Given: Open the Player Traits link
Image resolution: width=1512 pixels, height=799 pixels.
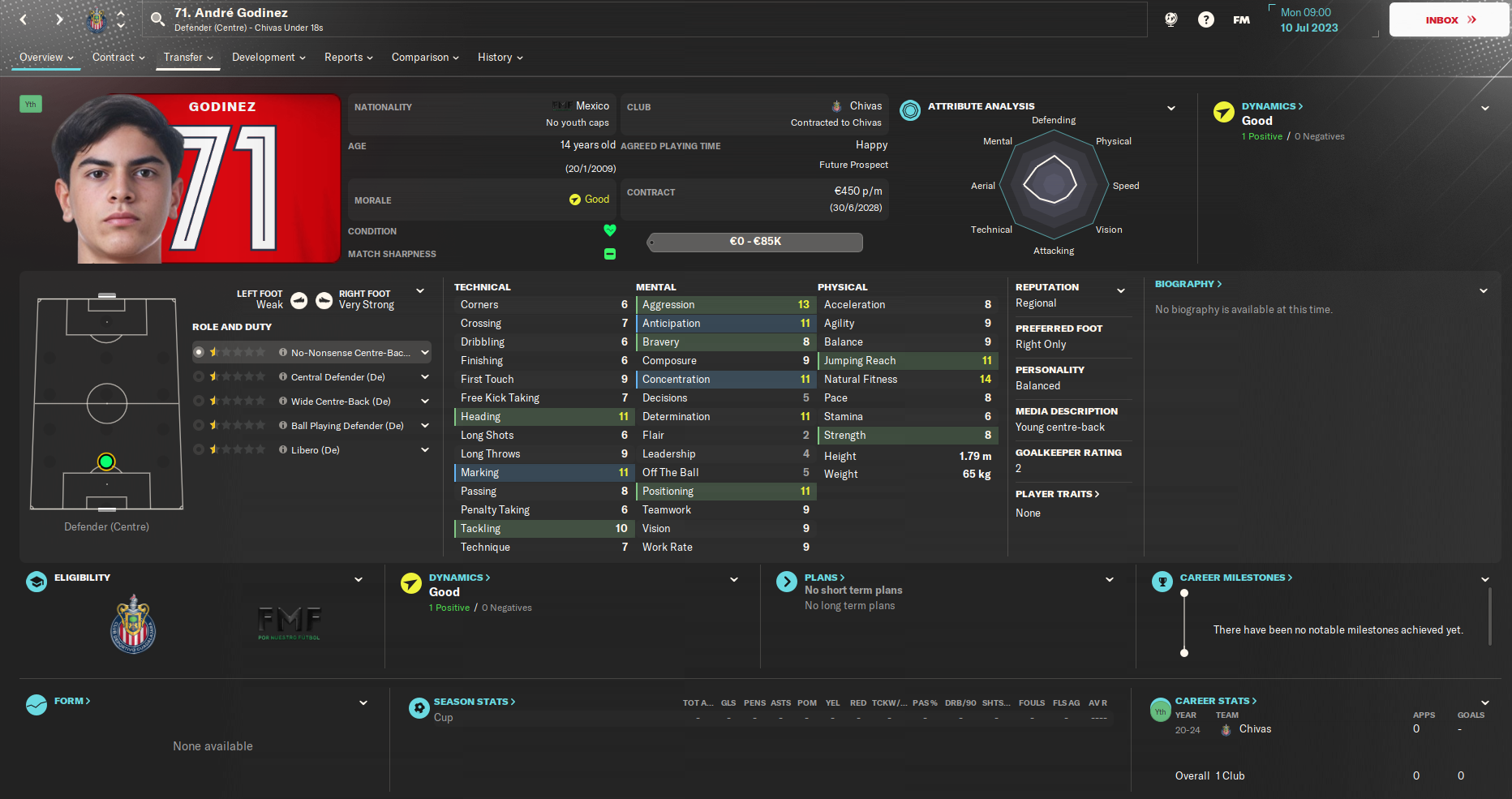Looking at the screenshot, I should (x=1057, y=494).
